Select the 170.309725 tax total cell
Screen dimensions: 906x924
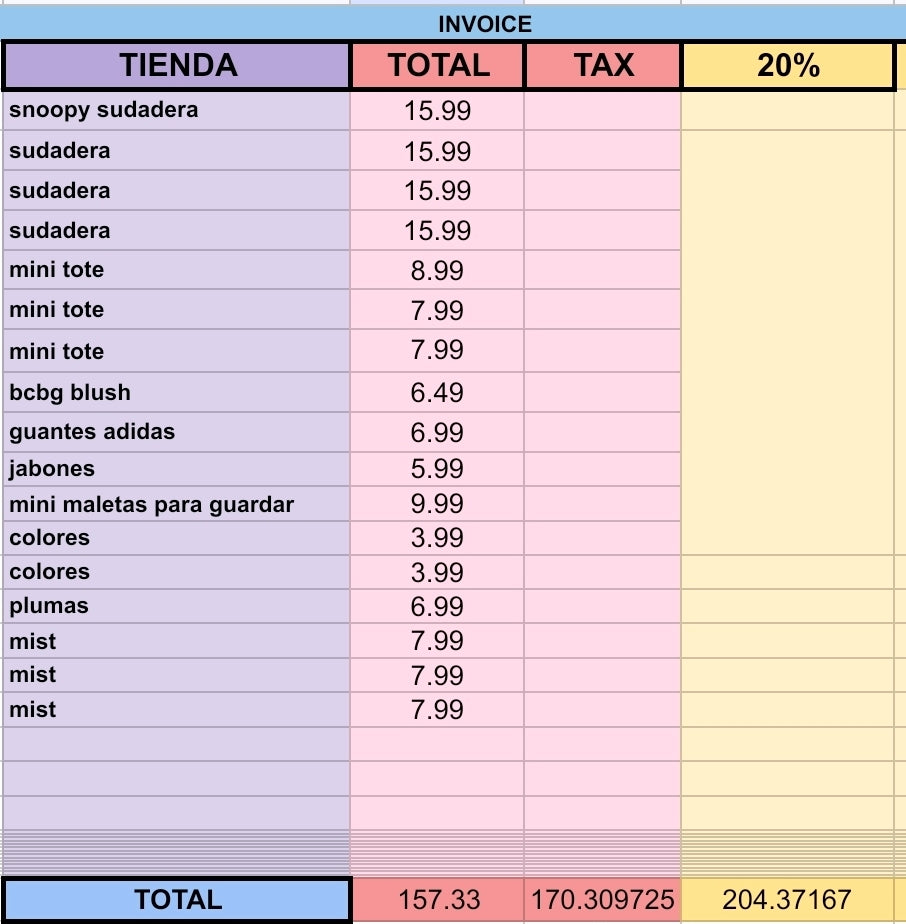tap(602, 899)
